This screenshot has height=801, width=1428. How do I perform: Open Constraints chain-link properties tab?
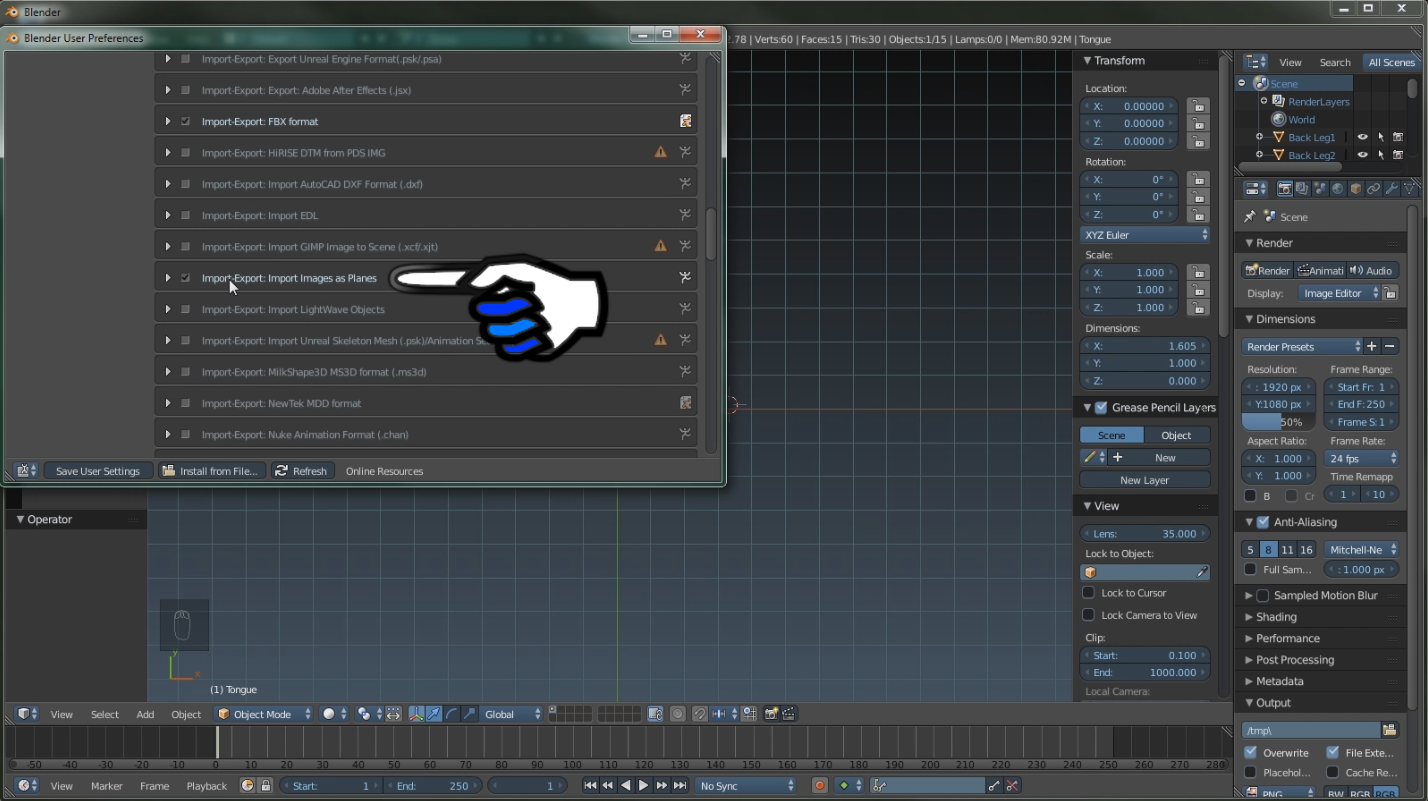[1374, 189]
